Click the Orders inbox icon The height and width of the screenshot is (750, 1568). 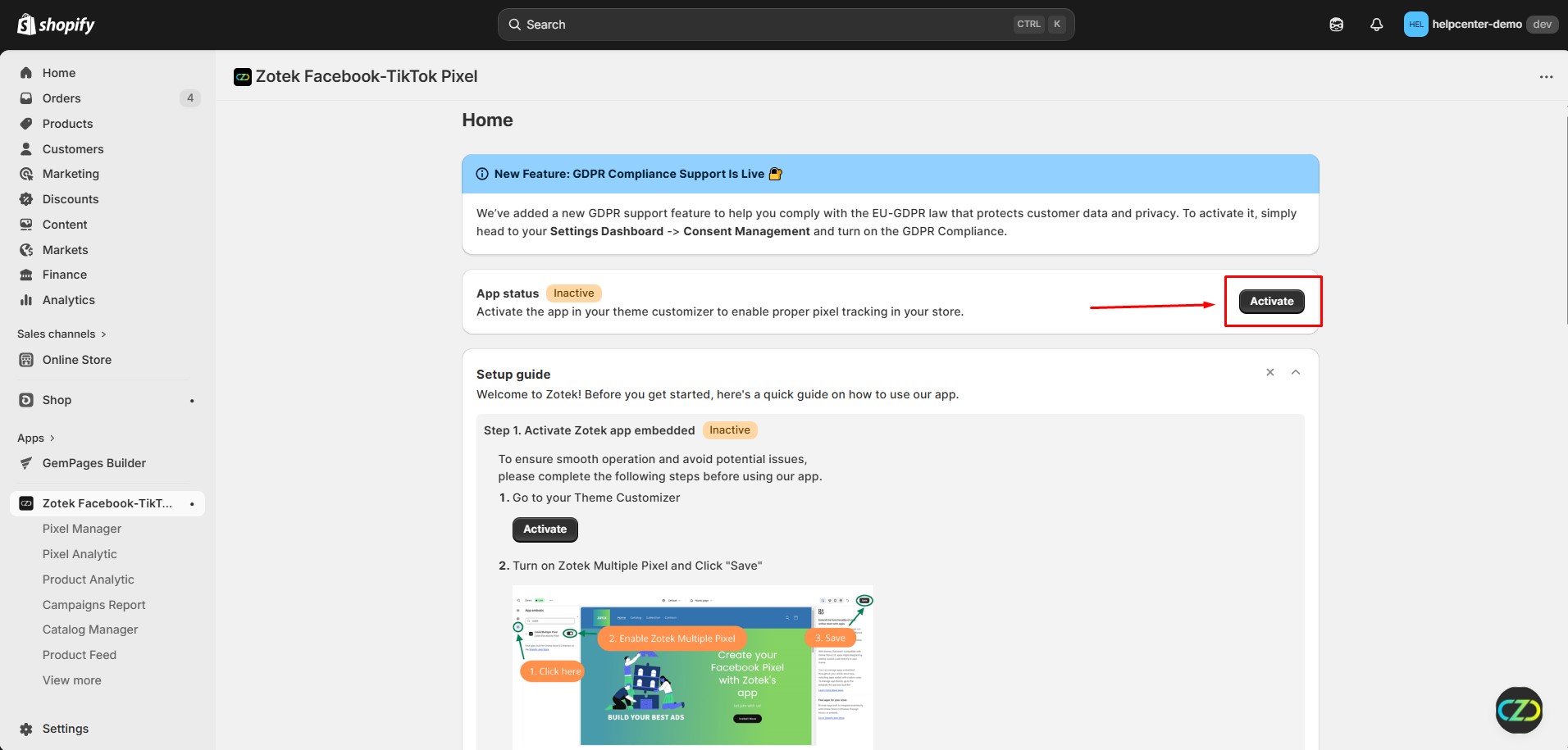pos(26,98)
